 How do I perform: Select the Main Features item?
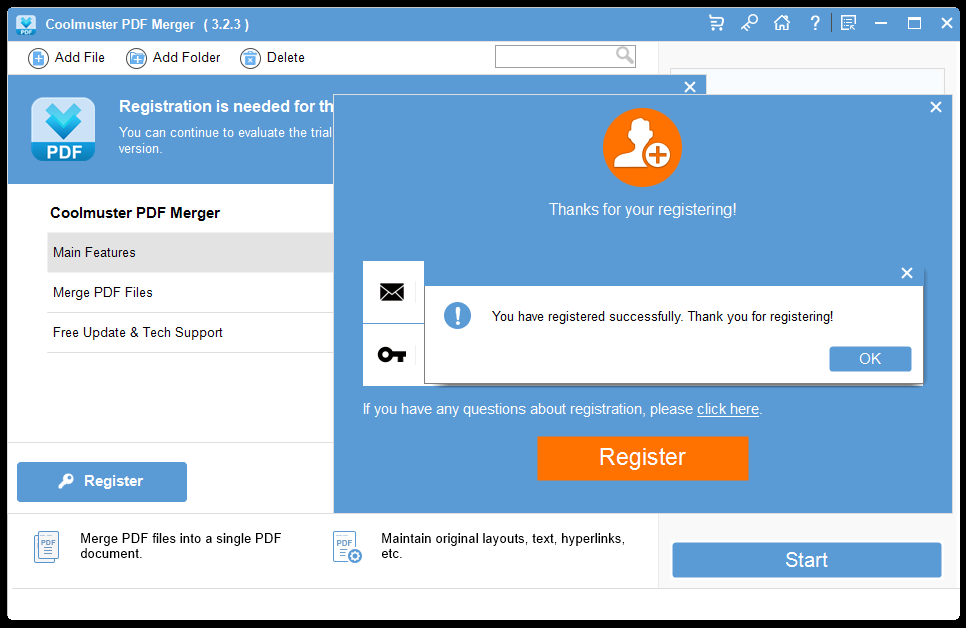point(190,253)
